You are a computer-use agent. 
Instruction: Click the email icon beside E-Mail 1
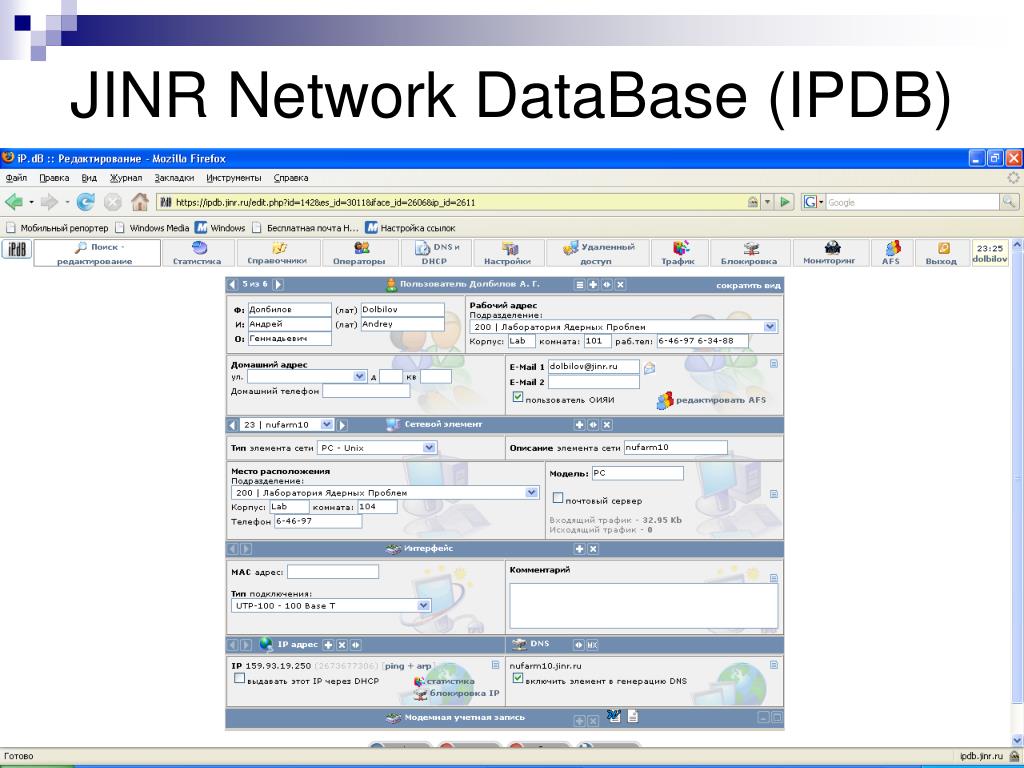coord(649,368)
